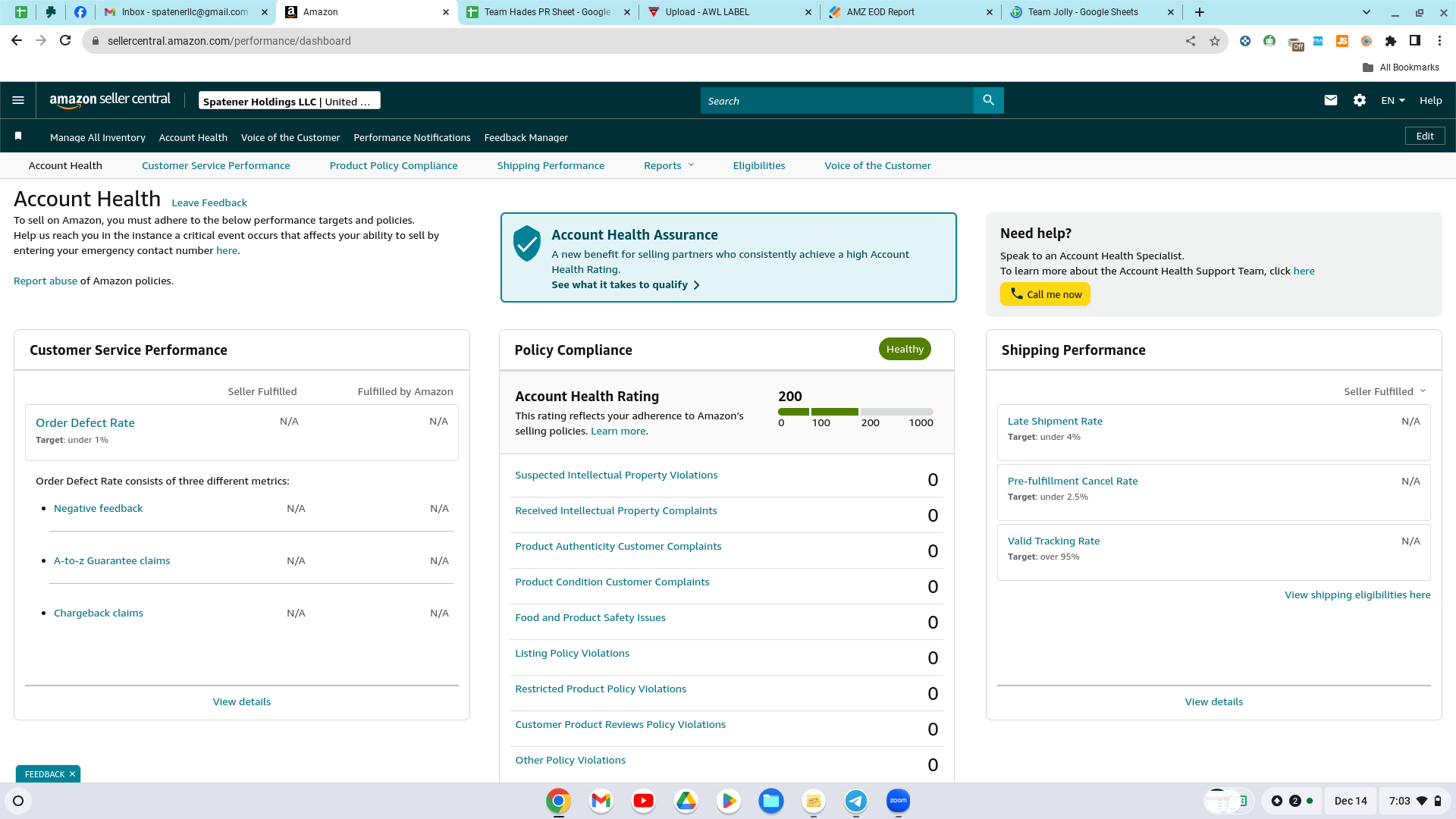Open the Seller Central hamburger menu
Image resolution: width=1456 pixels, height=819 pixels.
[x=18, y=100]
